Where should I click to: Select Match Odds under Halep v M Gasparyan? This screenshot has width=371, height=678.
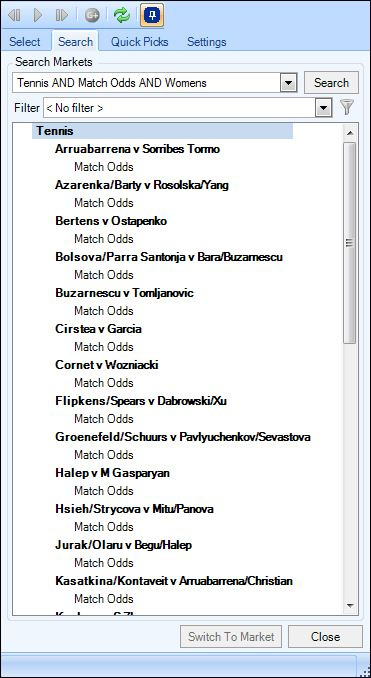click(x=104, y=491)
